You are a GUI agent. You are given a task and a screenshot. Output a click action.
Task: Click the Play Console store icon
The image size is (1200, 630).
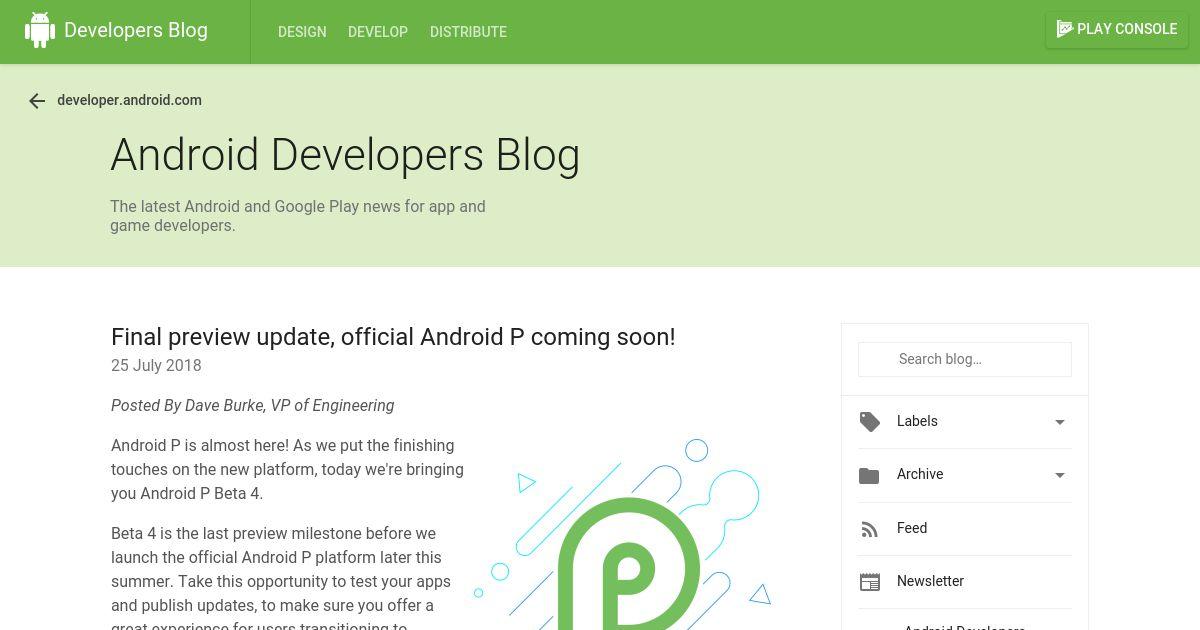click(x=1065, y=29)
